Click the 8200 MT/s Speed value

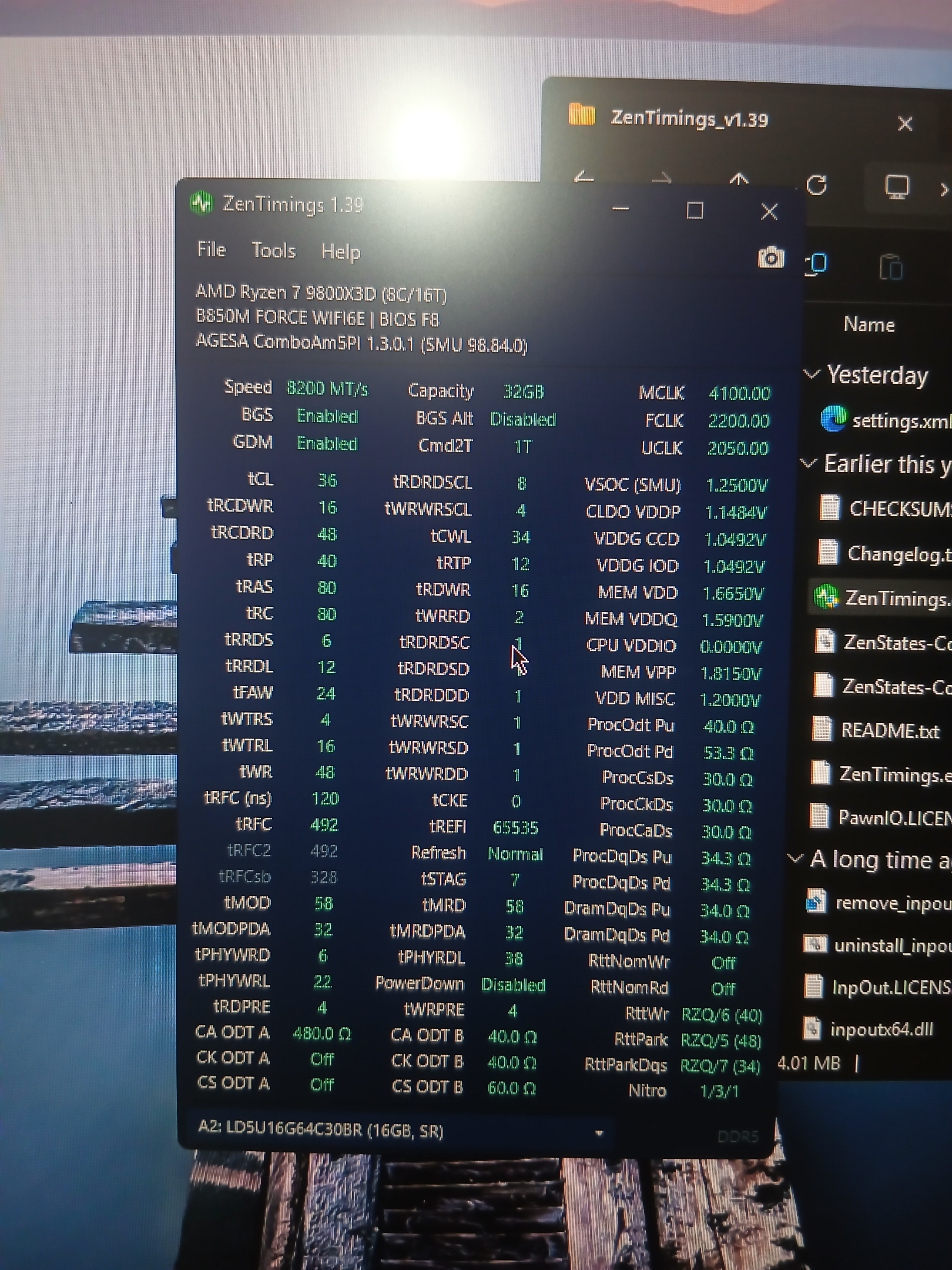[x=327, y=389]
